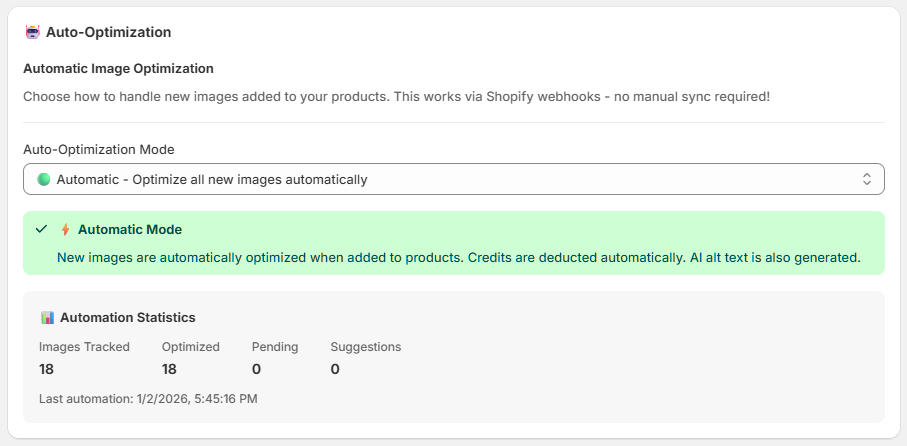The width and height of the screenshot is (907, 446).
Task: Open the Auto-Optimization Mode dropdown
Action: 454,179
